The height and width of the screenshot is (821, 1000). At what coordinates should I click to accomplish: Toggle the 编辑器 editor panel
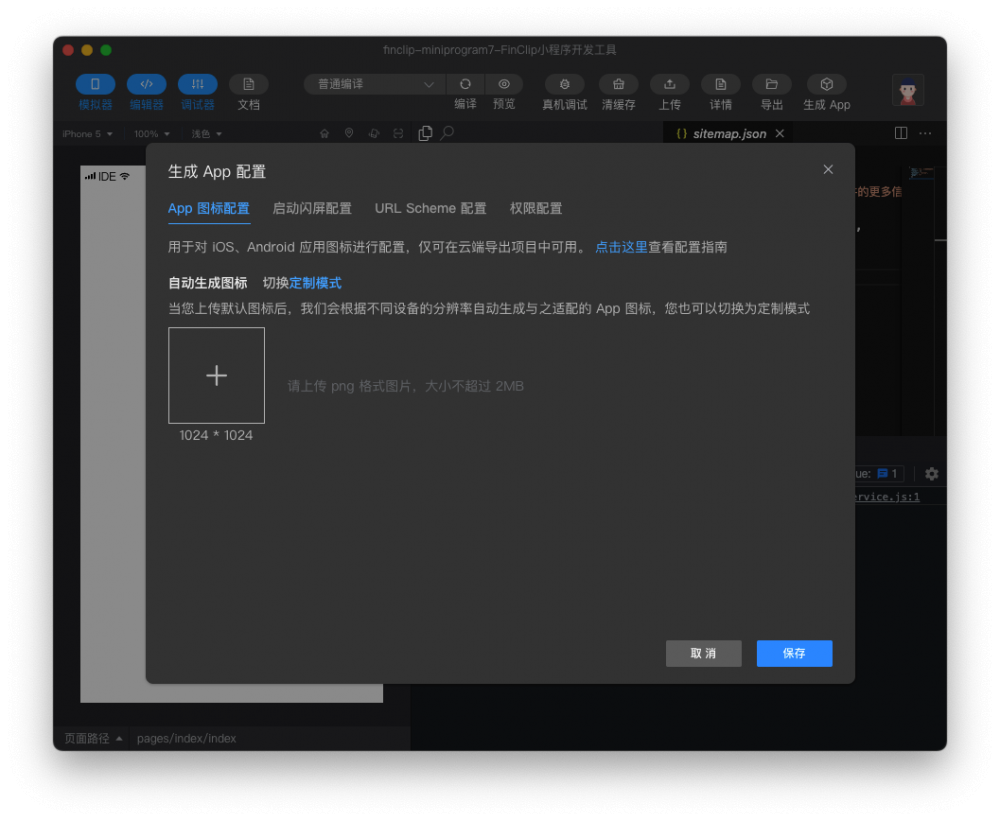point(146,85)
